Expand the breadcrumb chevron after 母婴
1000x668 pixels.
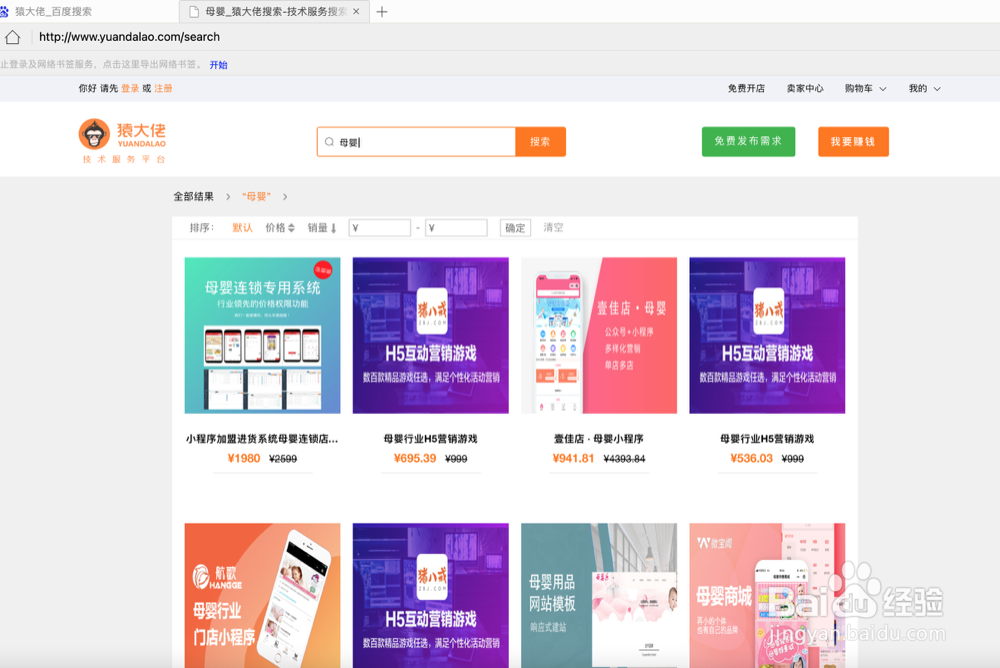285,196
